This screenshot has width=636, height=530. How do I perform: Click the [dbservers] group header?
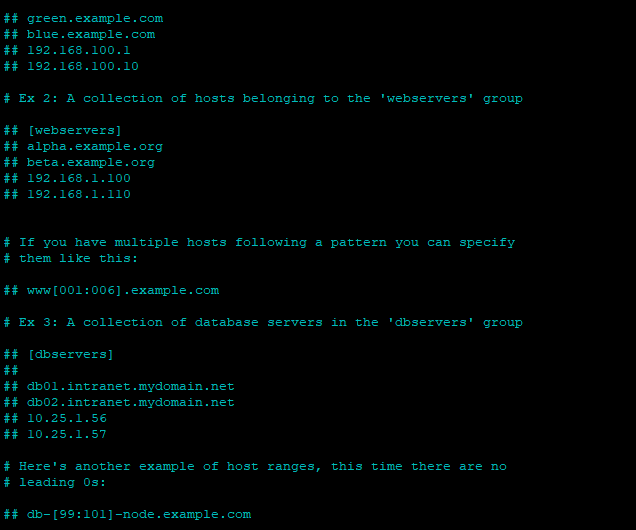tap(59, 354)
